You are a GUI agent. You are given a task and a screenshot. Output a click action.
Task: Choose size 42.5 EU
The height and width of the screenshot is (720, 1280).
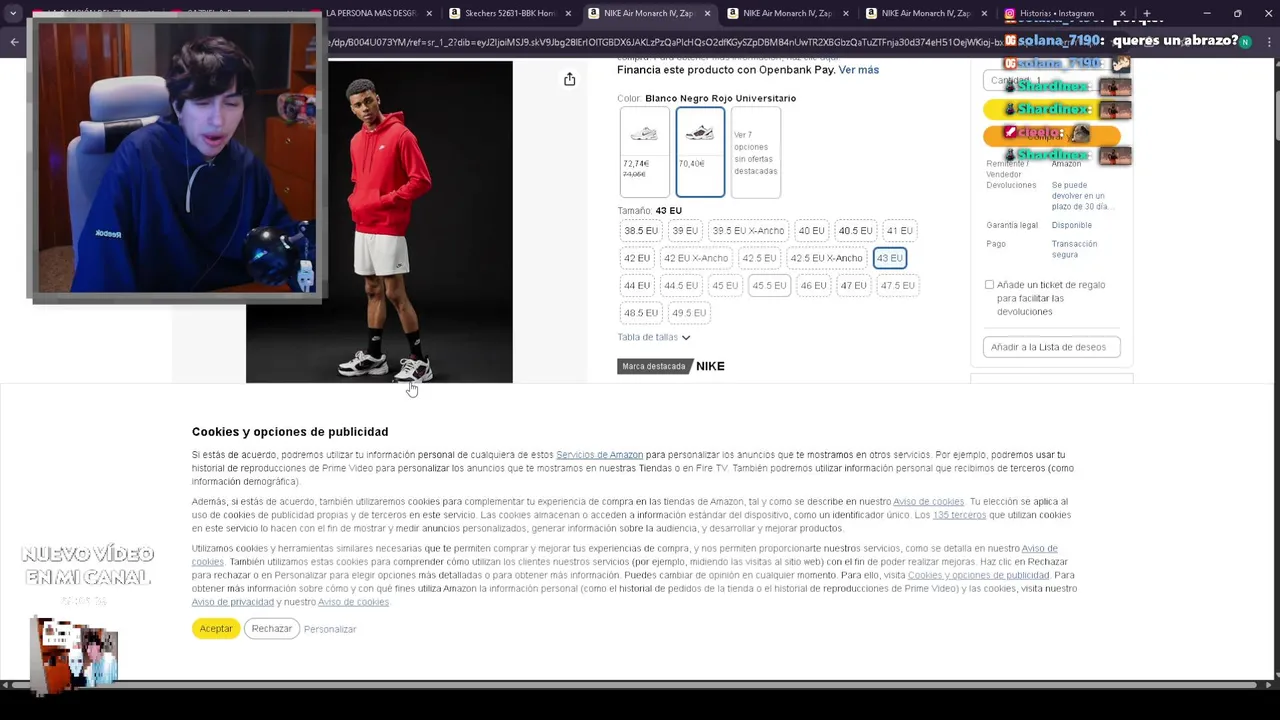pos(759,258)
